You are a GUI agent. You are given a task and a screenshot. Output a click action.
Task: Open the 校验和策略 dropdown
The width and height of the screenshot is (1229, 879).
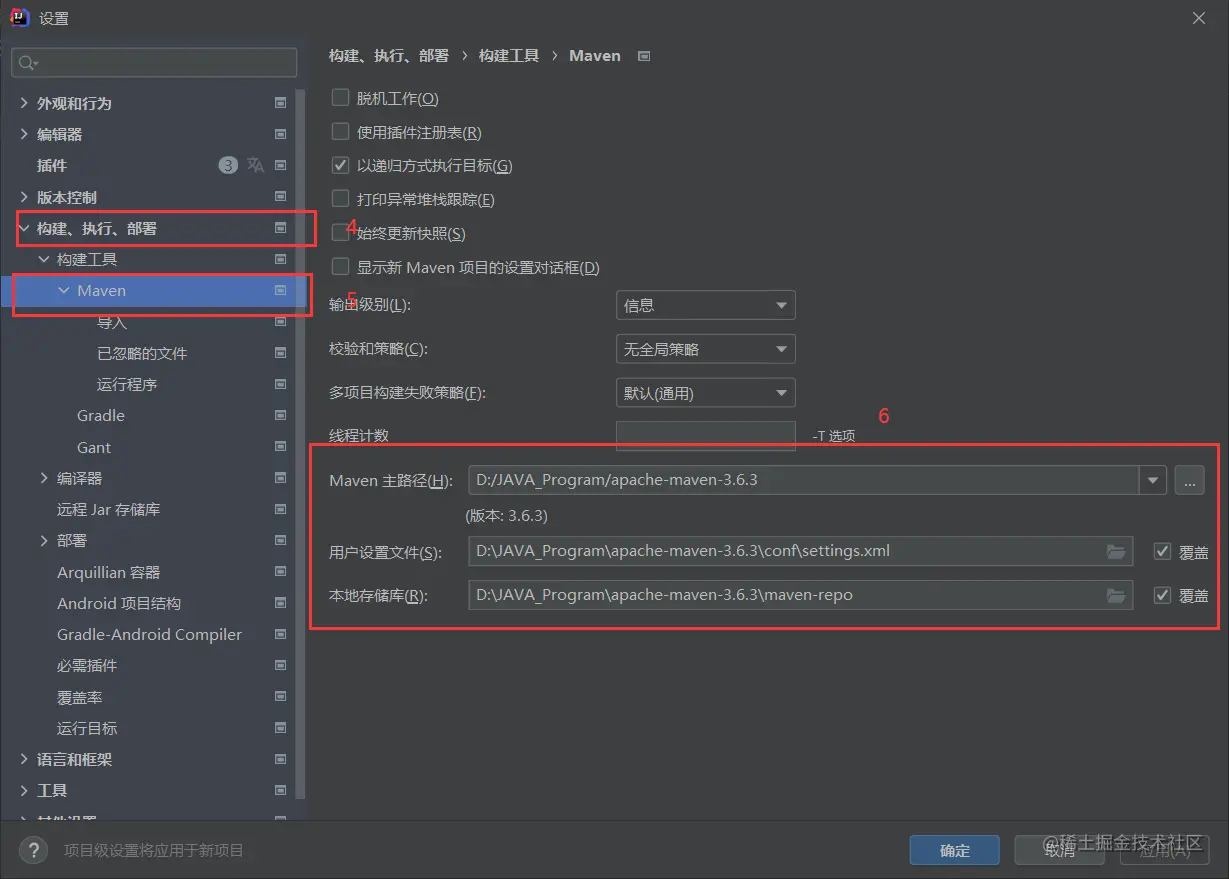coord(705,349)
